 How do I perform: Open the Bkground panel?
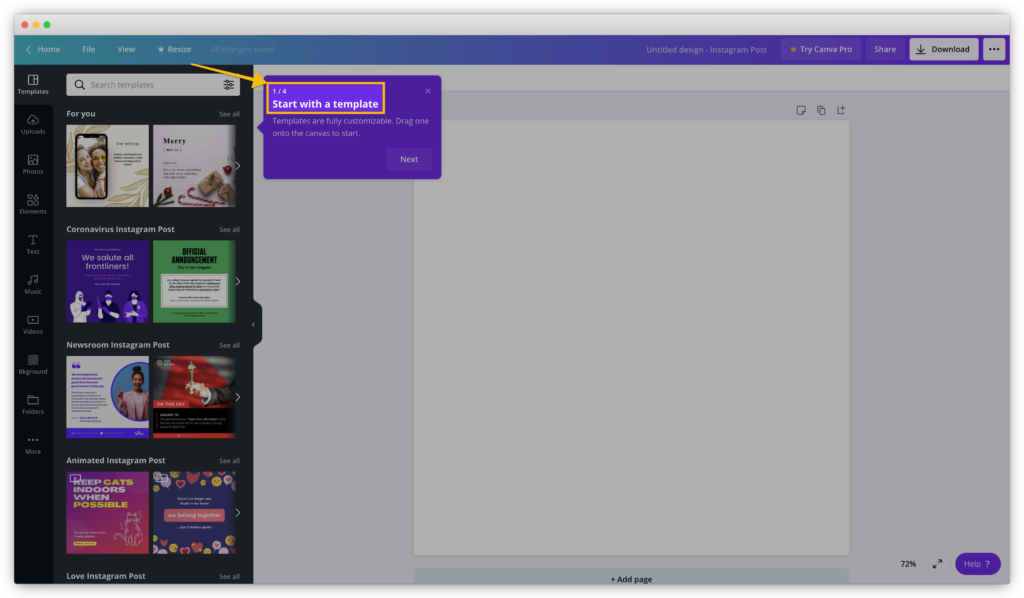33,364
